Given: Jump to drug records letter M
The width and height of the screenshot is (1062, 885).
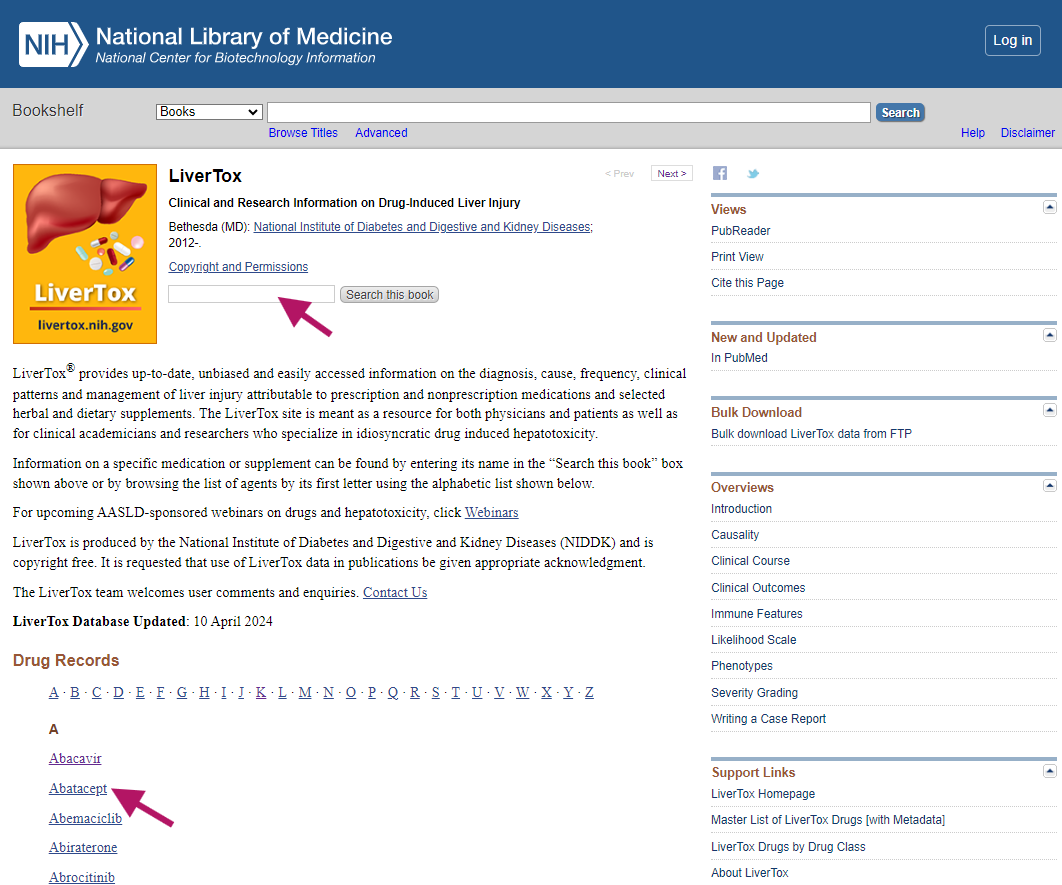Looking at the screenshot, I should 305,692.
